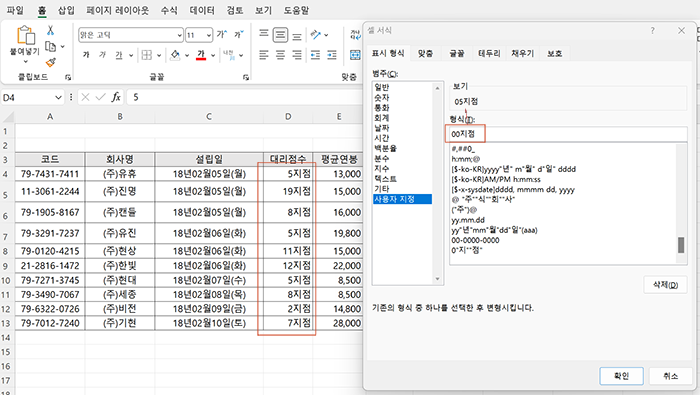Switch to the 맞춤 tab in dialog

[425, 53]
